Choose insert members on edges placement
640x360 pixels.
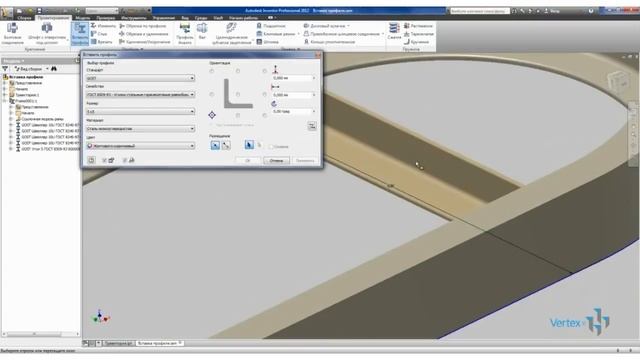(215, 145)
